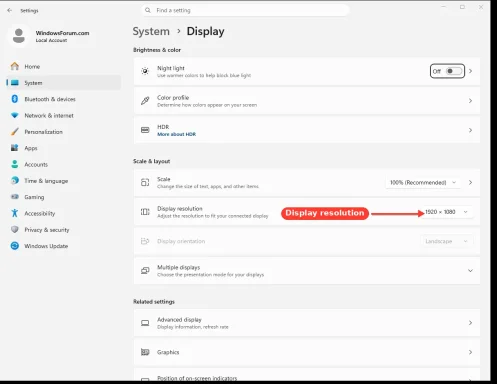Screen dimensions: 497x384
Task: Click the Multiple displays icon
Action: (x=145, y=271)
